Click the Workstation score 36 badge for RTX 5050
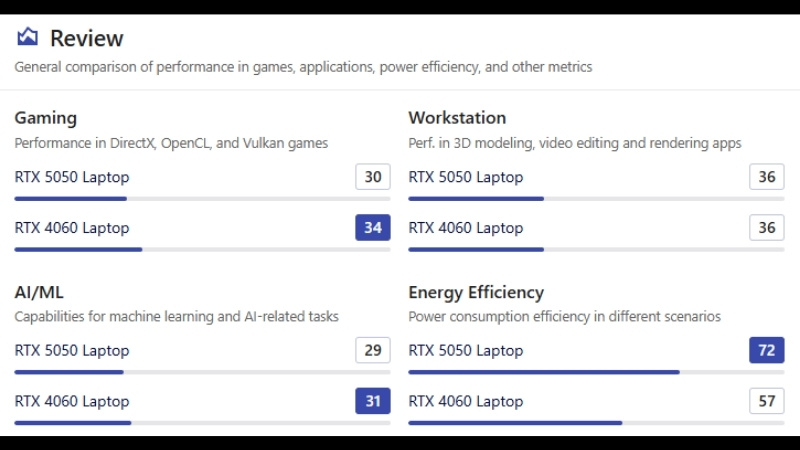Screen dimensions: 800x450 point(767,177)
